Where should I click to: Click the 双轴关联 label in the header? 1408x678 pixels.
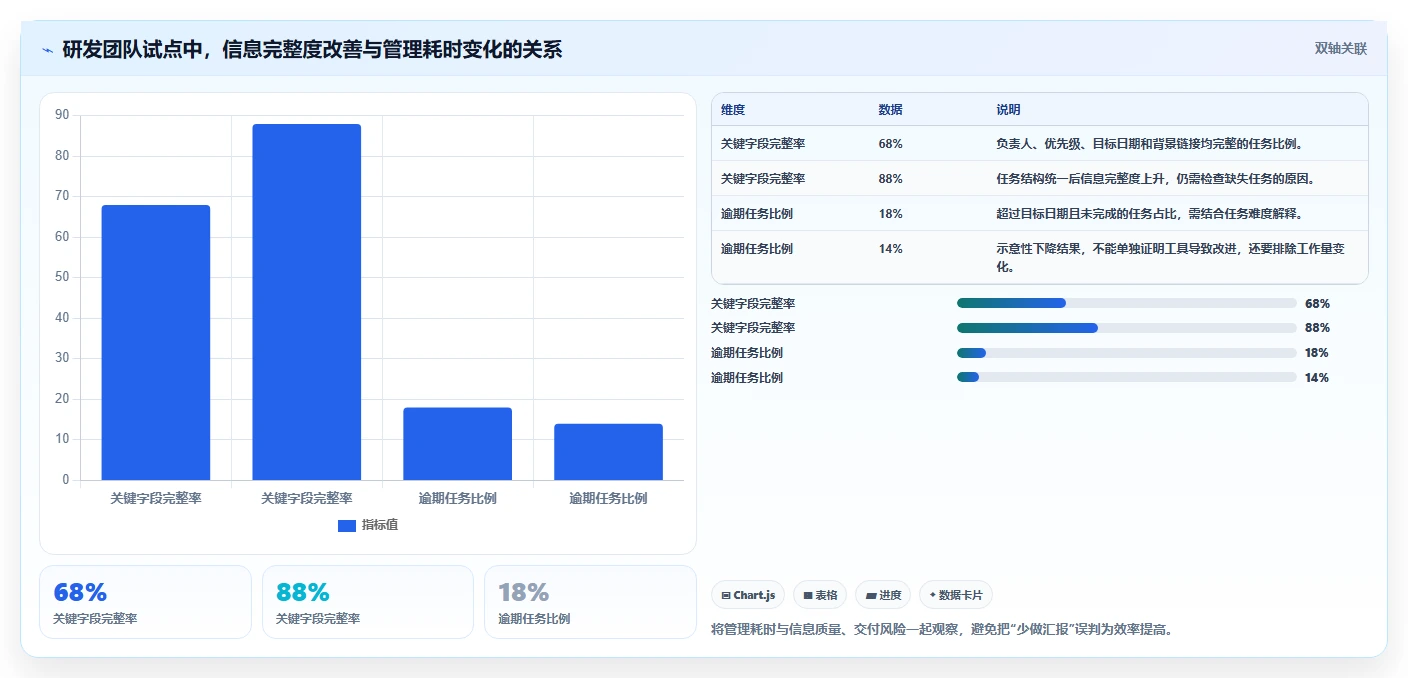[x=1340, y=49]
